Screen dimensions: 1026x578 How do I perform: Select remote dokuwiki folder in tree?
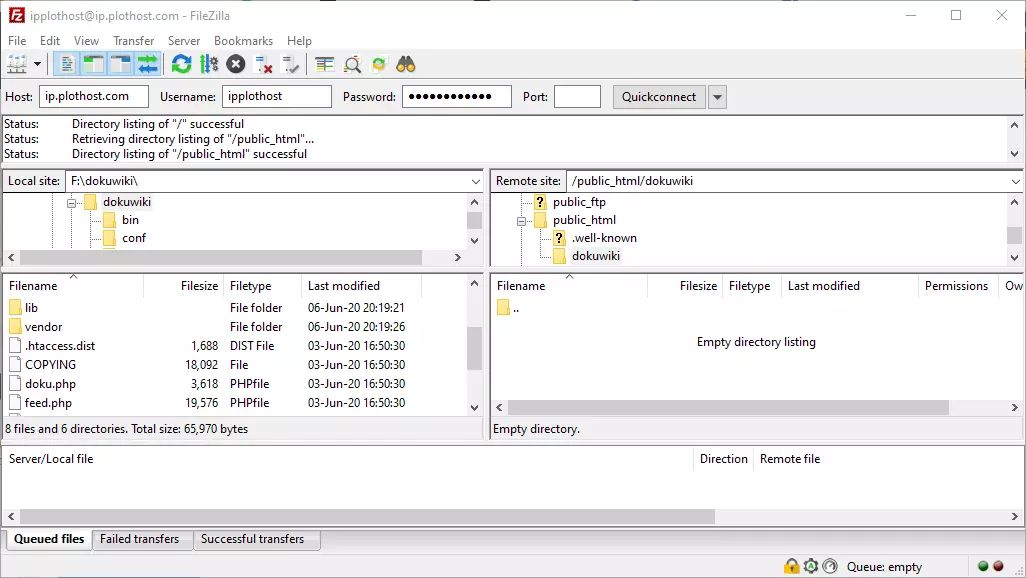point(595,256)
